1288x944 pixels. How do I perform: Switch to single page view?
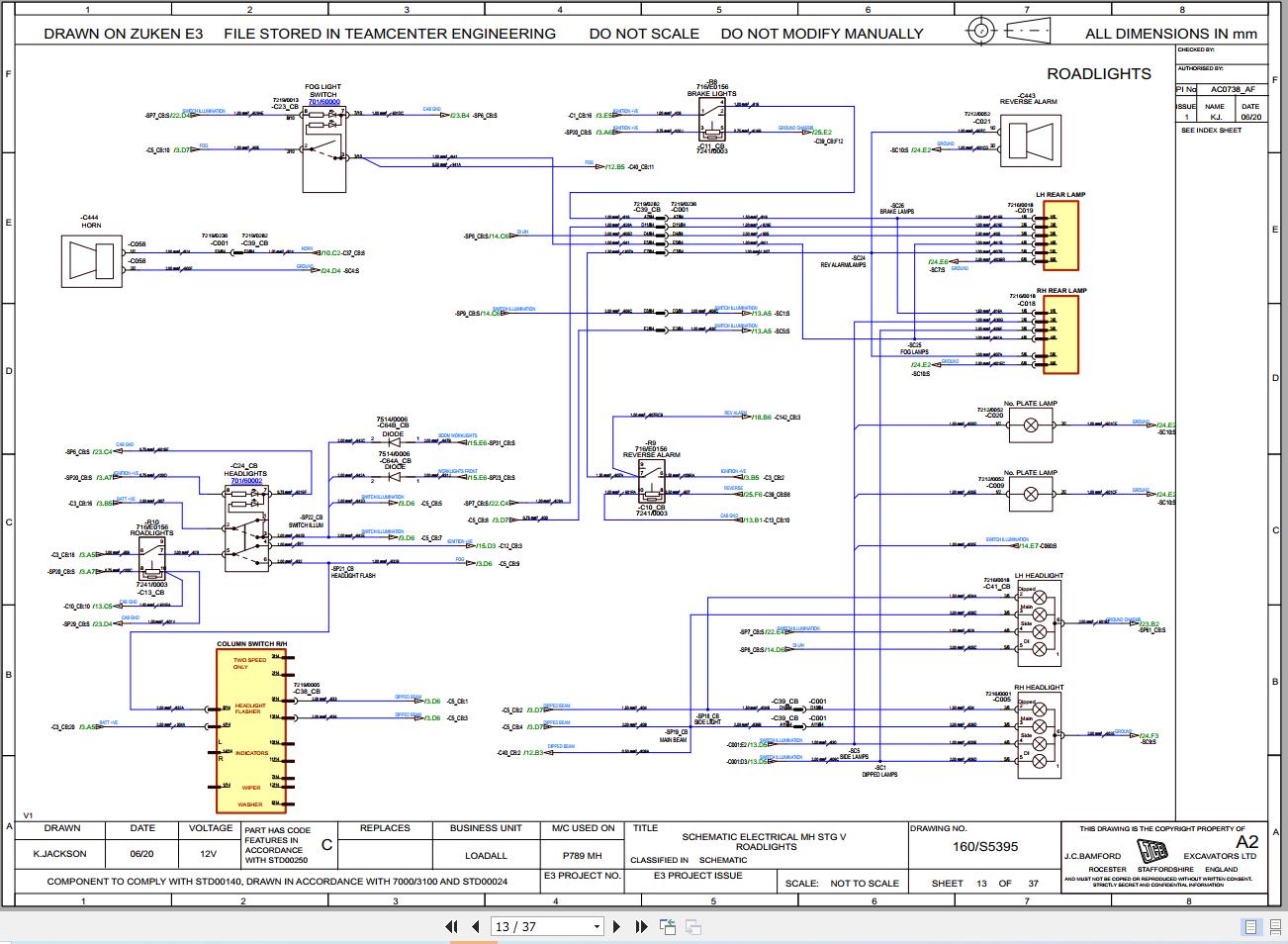pyautogui.click(x=1250, y=927)
